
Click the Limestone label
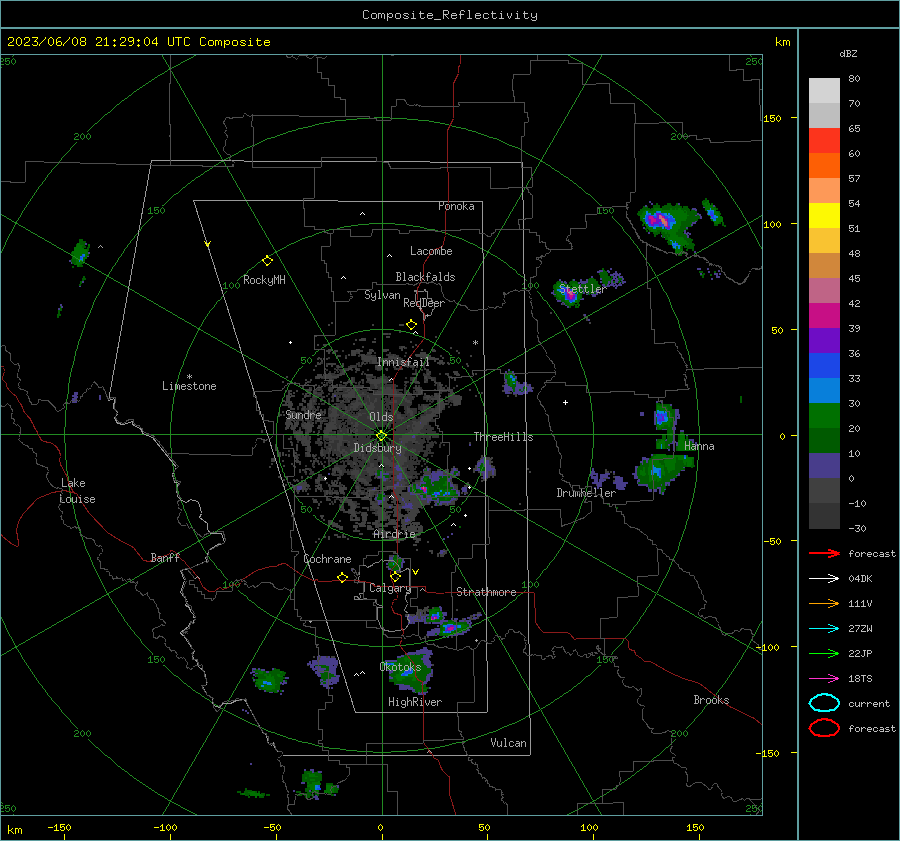189,386
